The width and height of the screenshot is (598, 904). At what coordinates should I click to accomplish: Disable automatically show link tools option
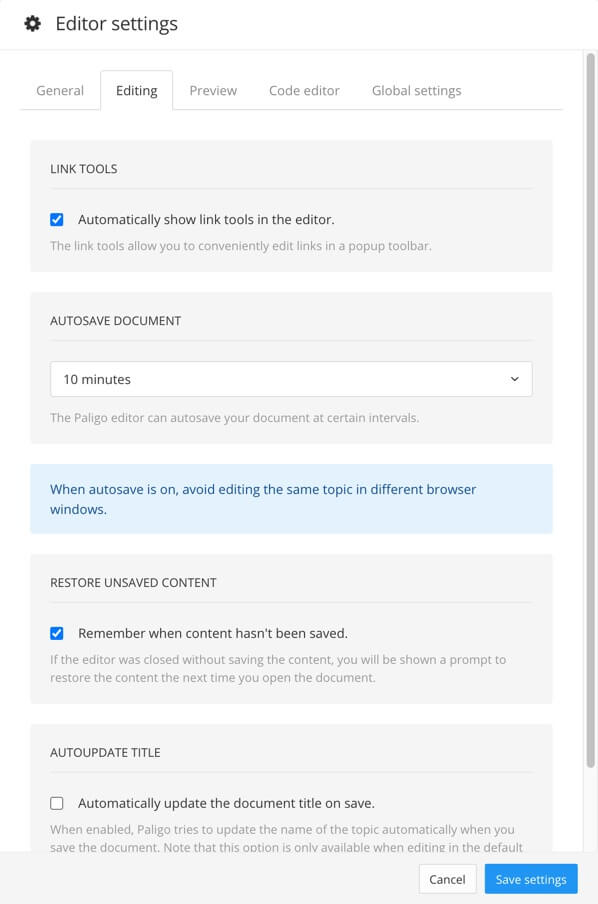click(57, 219)
